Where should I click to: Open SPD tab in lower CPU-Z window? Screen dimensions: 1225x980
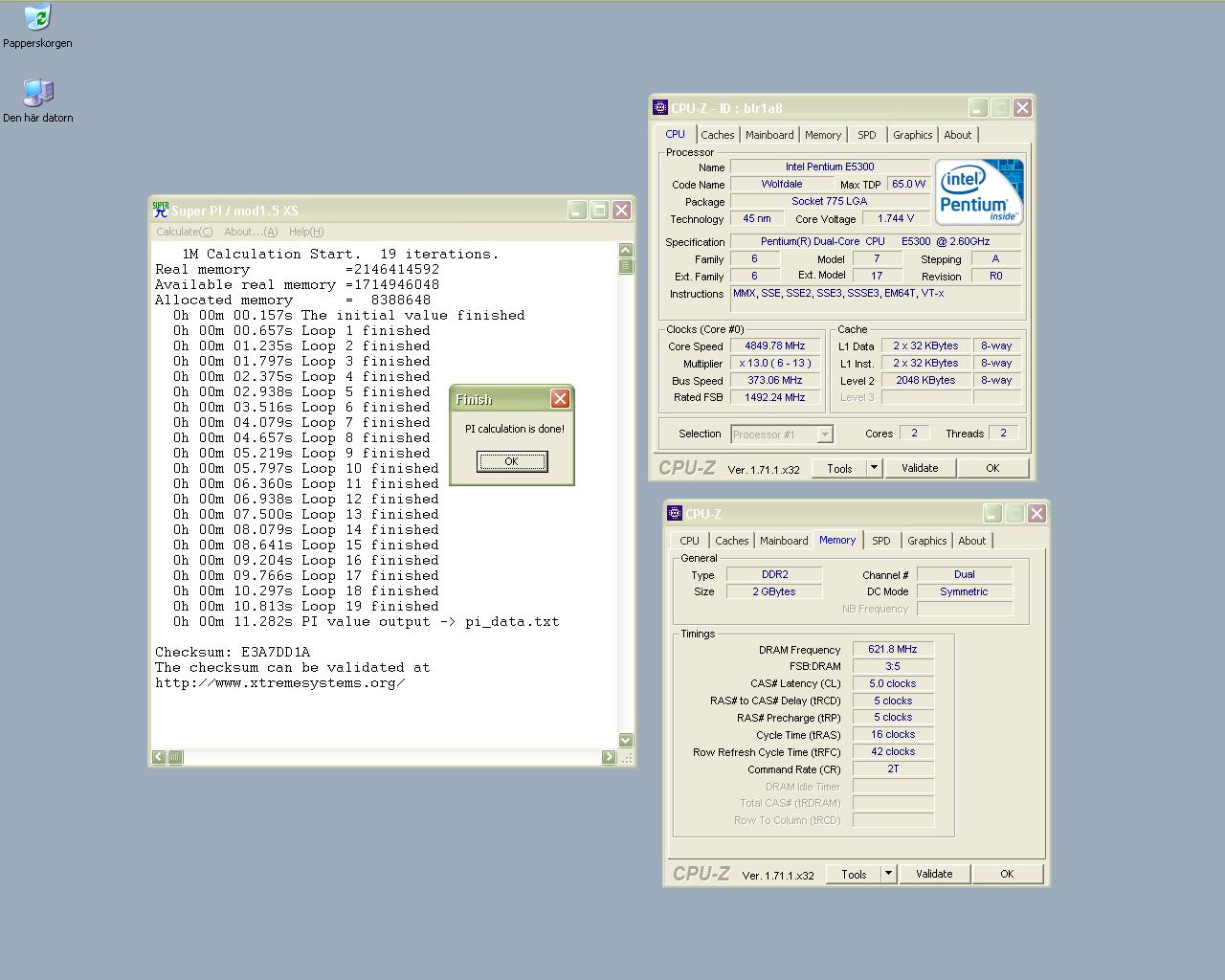(881, 541)
